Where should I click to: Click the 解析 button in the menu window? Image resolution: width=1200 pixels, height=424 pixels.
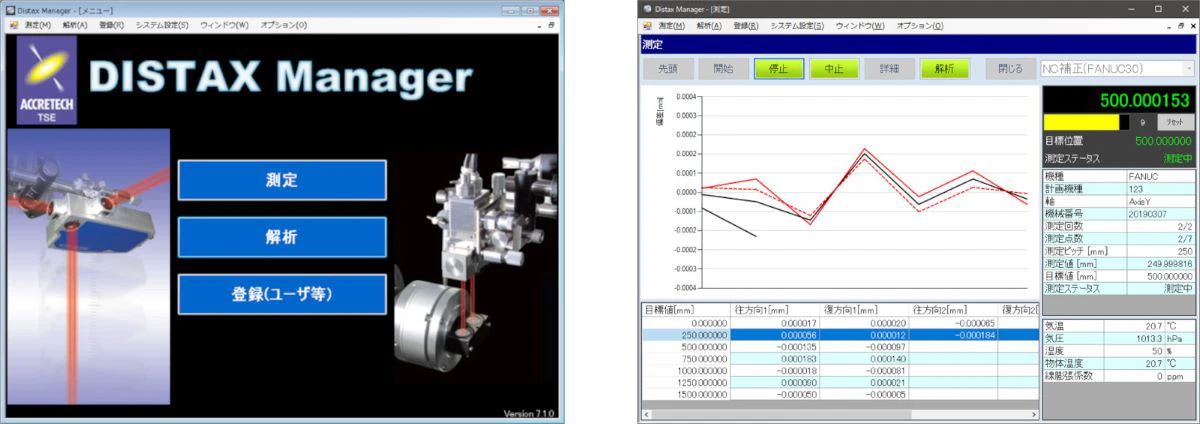pyautogui.click(x=282, y=237)
